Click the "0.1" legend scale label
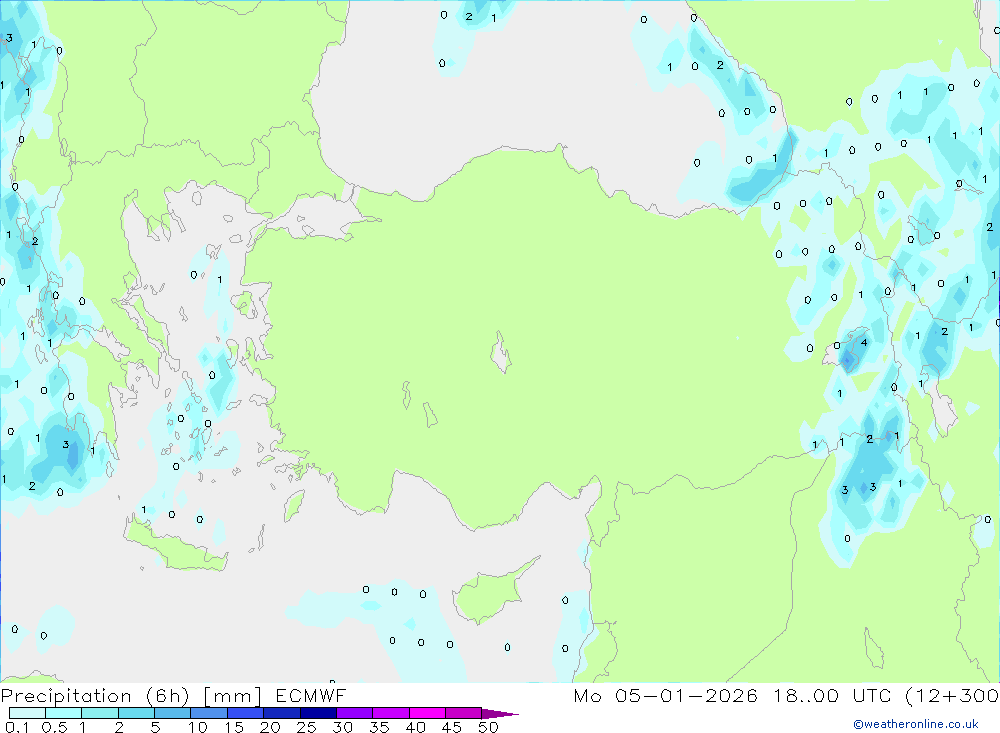The height and width of the screenshot is (733, 1000). coord(17,727)
